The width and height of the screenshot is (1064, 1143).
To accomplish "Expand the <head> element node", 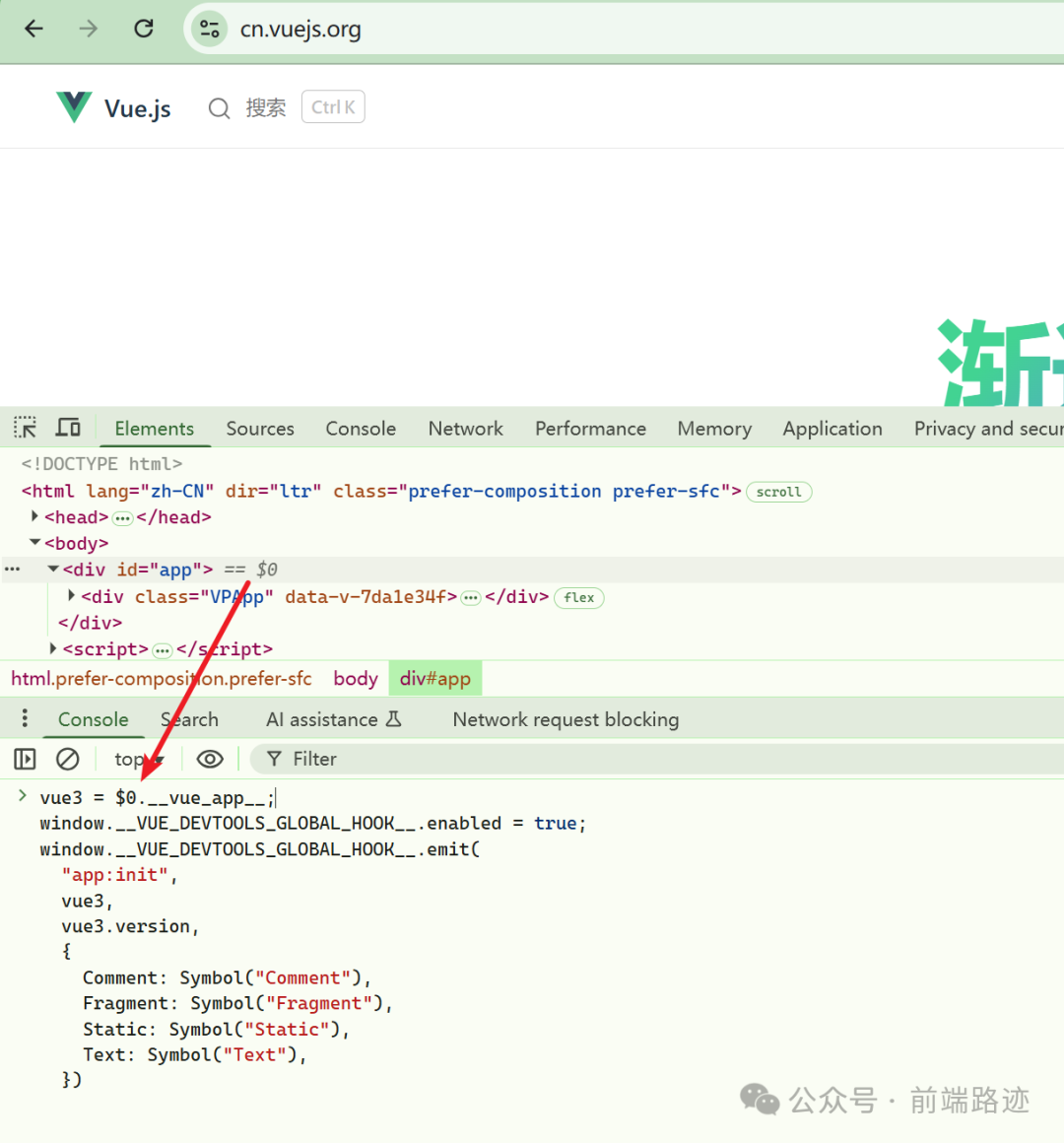I will 34,516.
